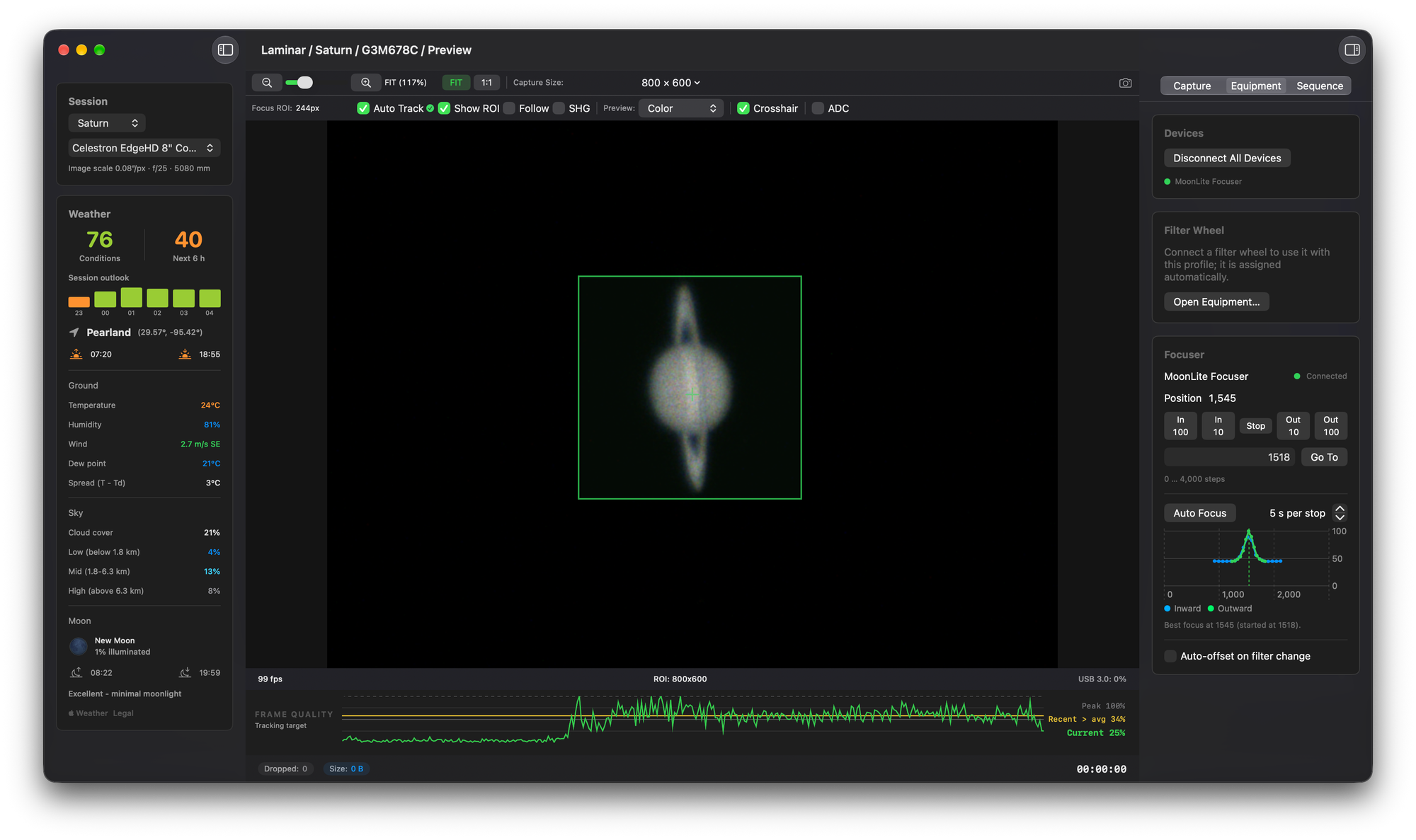The image size is (1416, 840).
Task: Click the sunset icon beside 18:55
Action: click(x=185, y=354)
